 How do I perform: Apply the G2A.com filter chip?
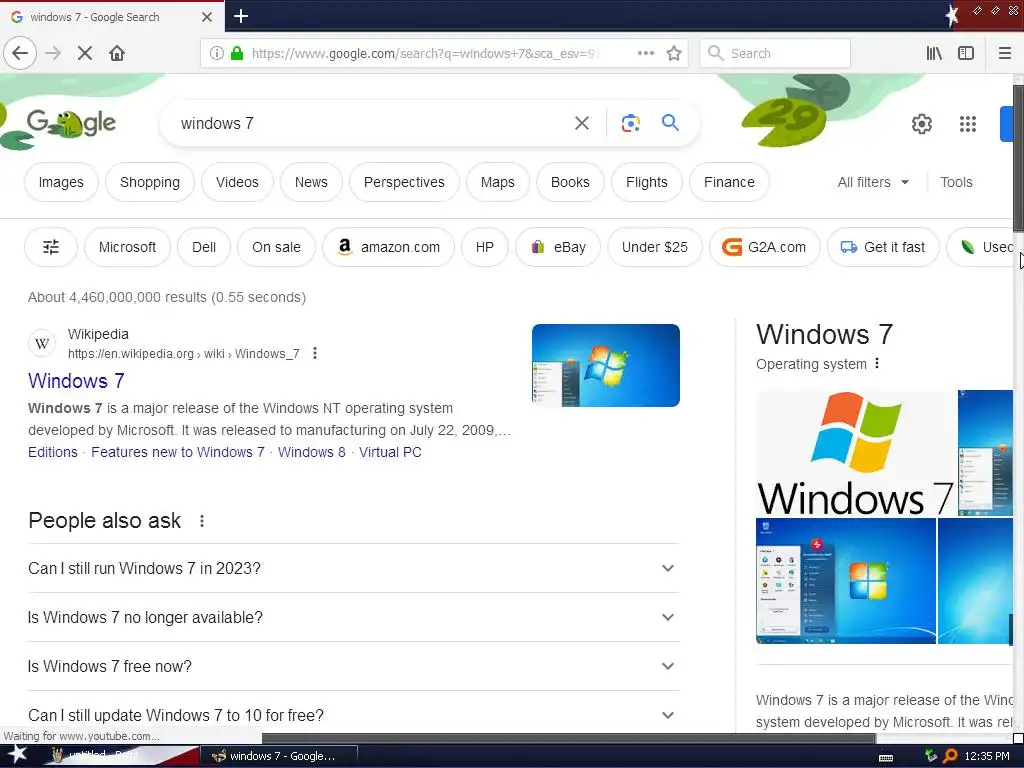764,247
